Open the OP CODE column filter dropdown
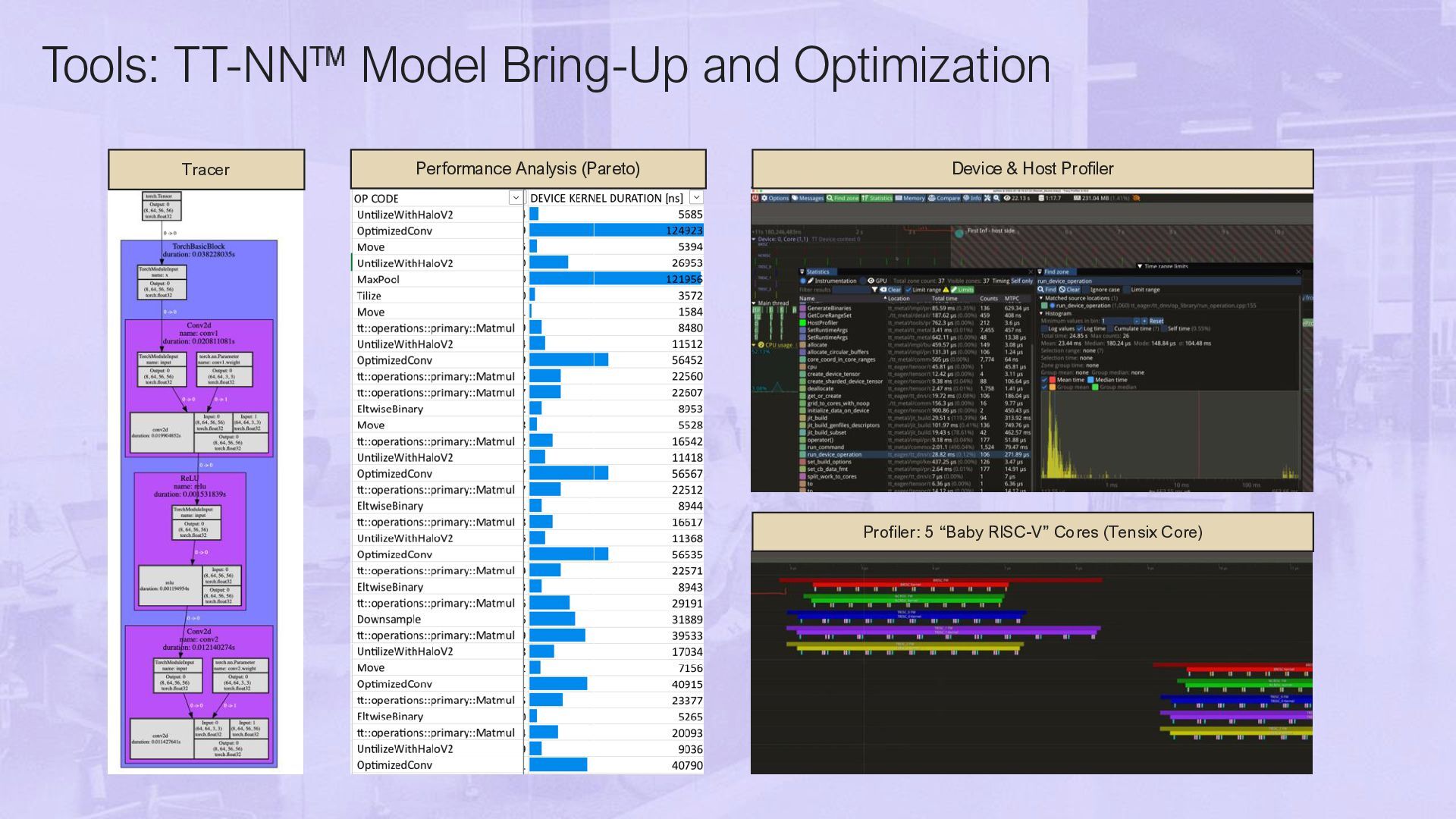1456x819 pixels. [x=516, y=198]
